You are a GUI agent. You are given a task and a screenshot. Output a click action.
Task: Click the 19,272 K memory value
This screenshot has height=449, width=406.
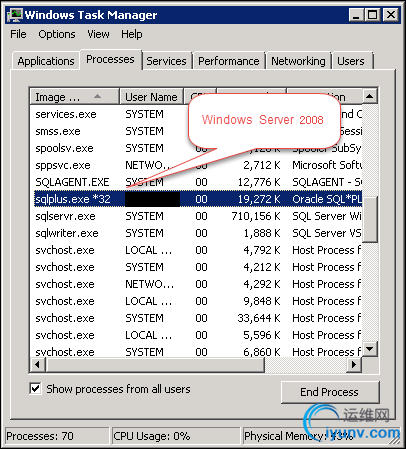tap(259, 199)
